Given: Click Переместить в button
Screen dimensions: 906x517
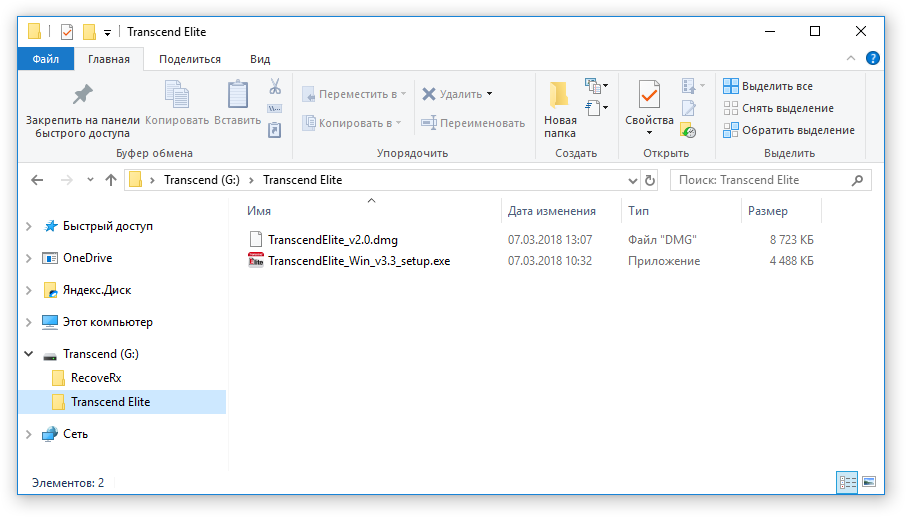Looking at the screenshot, I should click(x=354, y=94).
